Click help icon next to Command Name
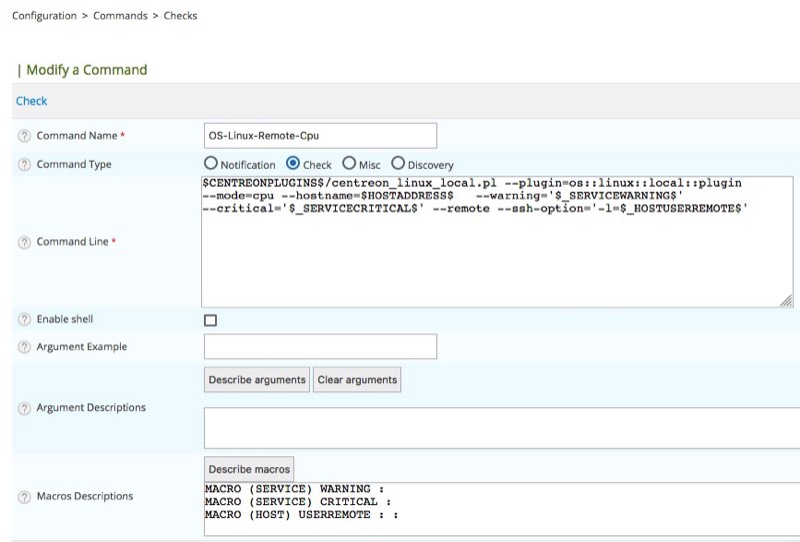The image size is (800, 542). (23, 136)
